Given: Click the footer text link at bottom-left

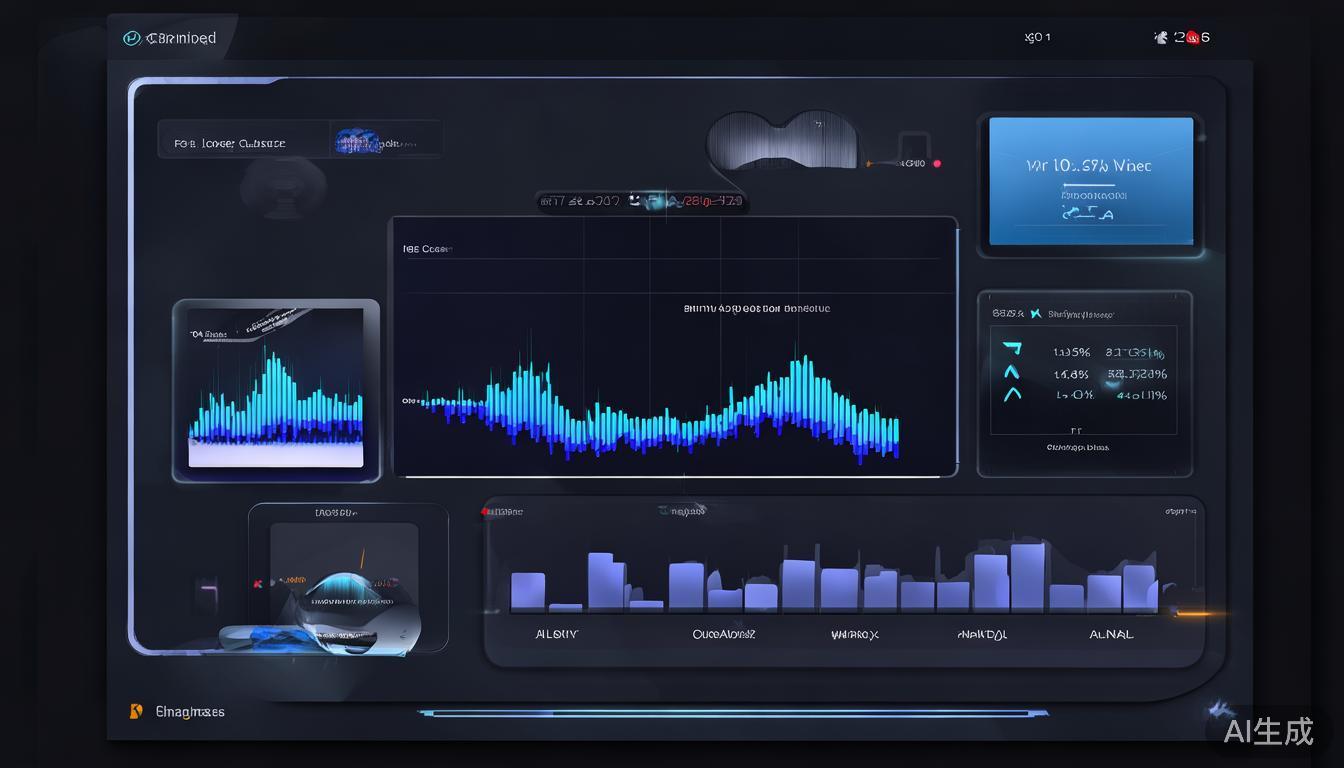Looking at the screenshot, I should pyautogui.click(x=190, y=712).
